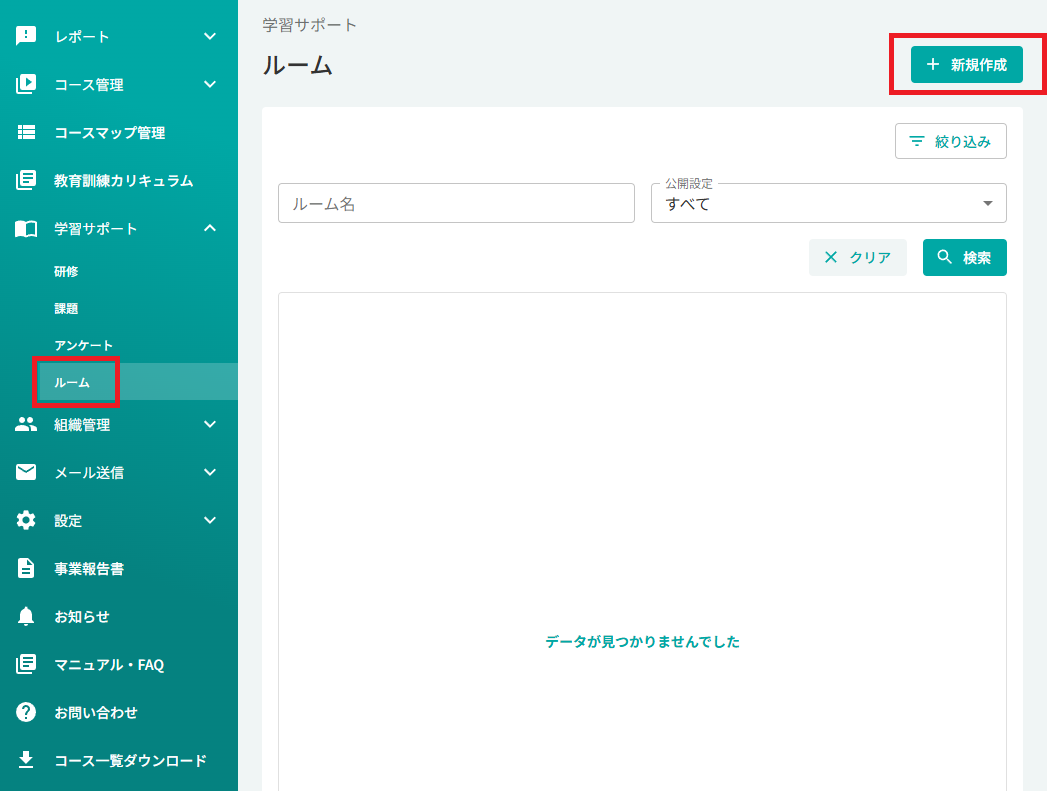This screenshot has height=791, width=1047.
Task: Click the データが見つかりませんでした message
Action: coord(642,641)
